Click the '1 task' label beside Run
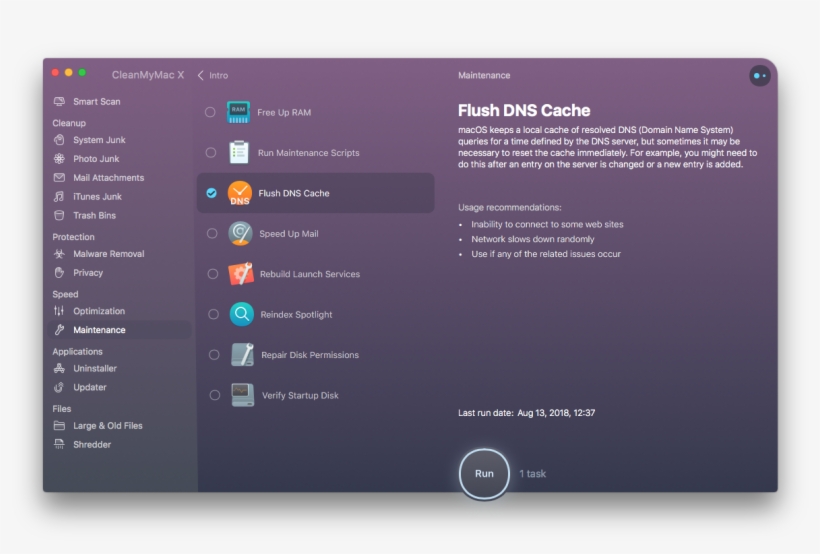820x554 pixels. [532, 473]
